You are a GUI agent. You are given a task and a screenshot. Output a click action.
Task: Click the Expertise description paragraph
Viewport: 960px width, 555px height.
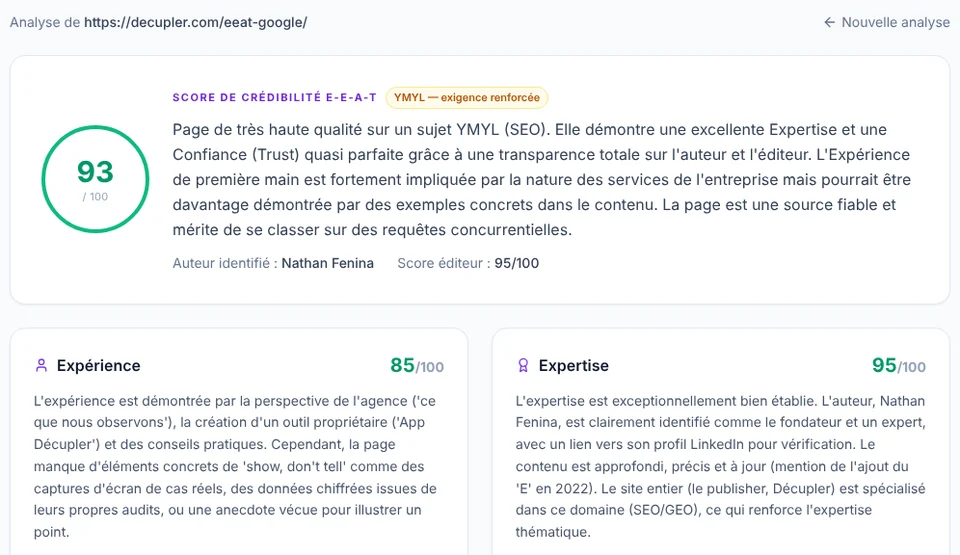tap(721, 466)
